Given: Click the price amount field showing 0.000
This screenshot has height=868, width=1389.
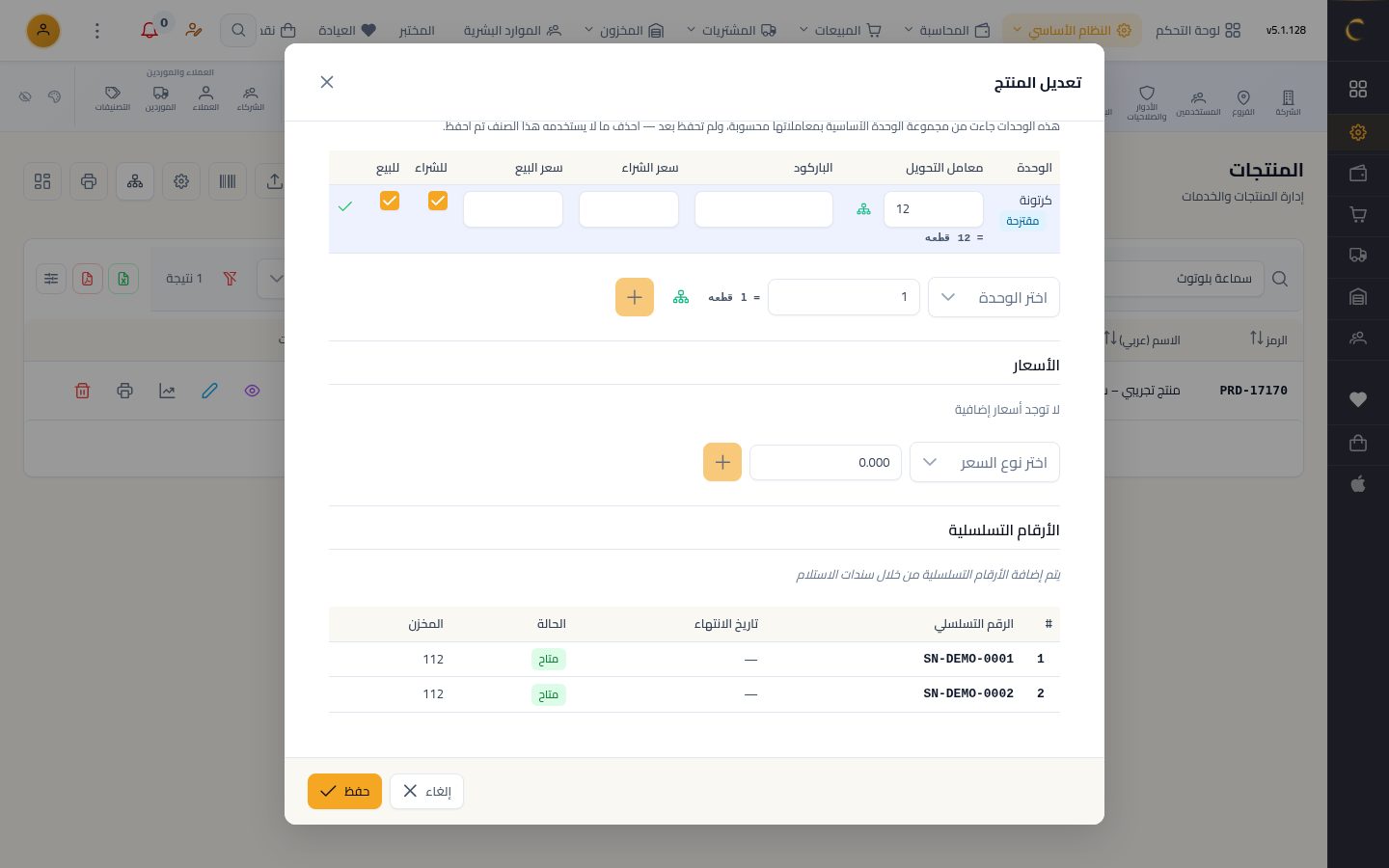Looking at the screenshot, I should coord(826,462).
